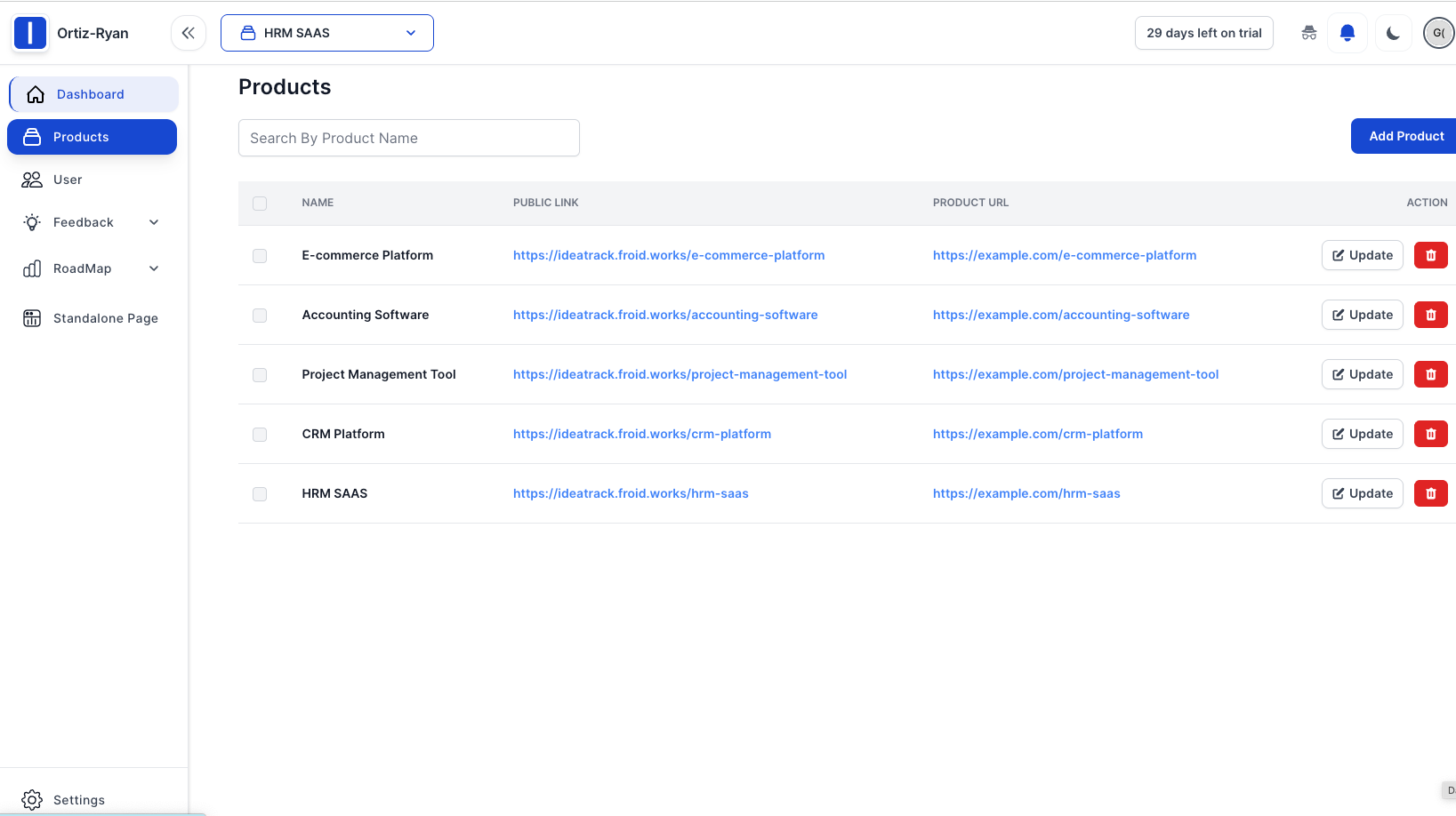Select all products with the header checkbox

260,204
